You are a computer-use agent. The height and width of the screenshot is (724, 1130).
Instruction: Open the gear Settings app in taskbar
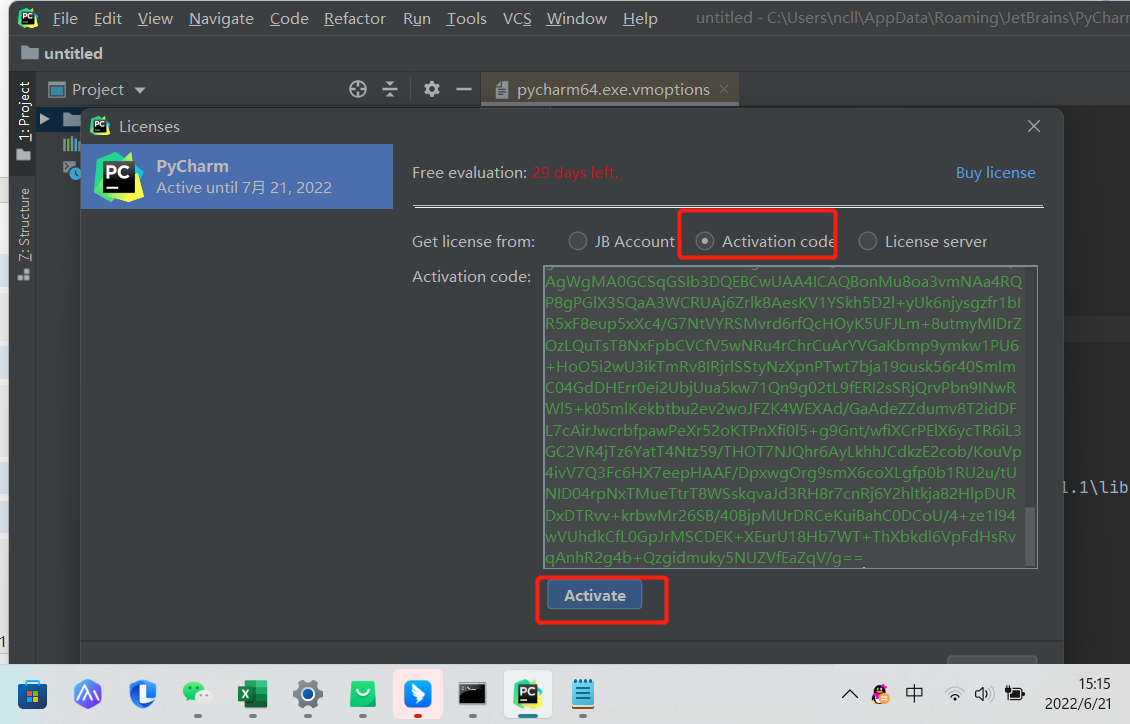click(308, 694)
